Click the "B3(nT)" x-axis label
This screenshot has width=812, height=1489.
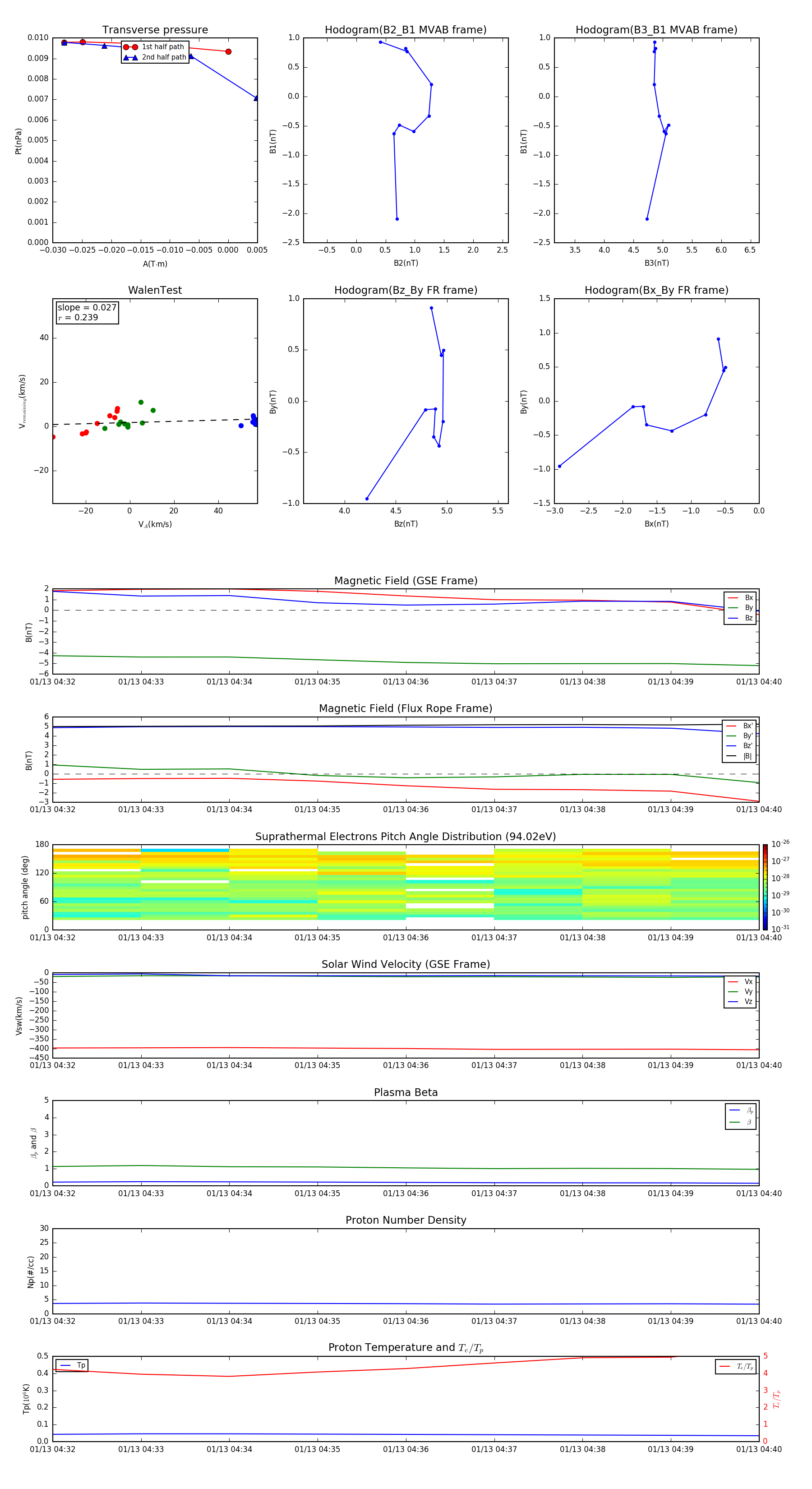(656, 264)
